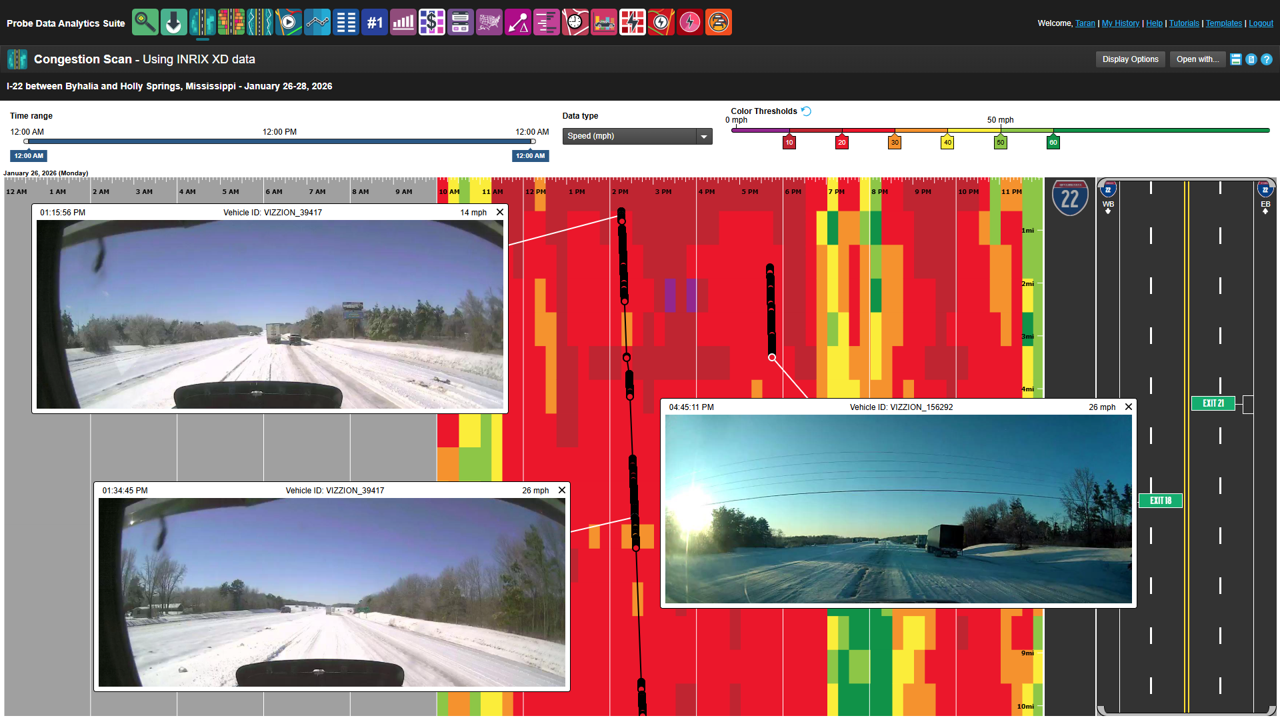Close the 04:45:11 PM camera popup
Viewport: 1280px width, 720px height.
coord(1129,407)
